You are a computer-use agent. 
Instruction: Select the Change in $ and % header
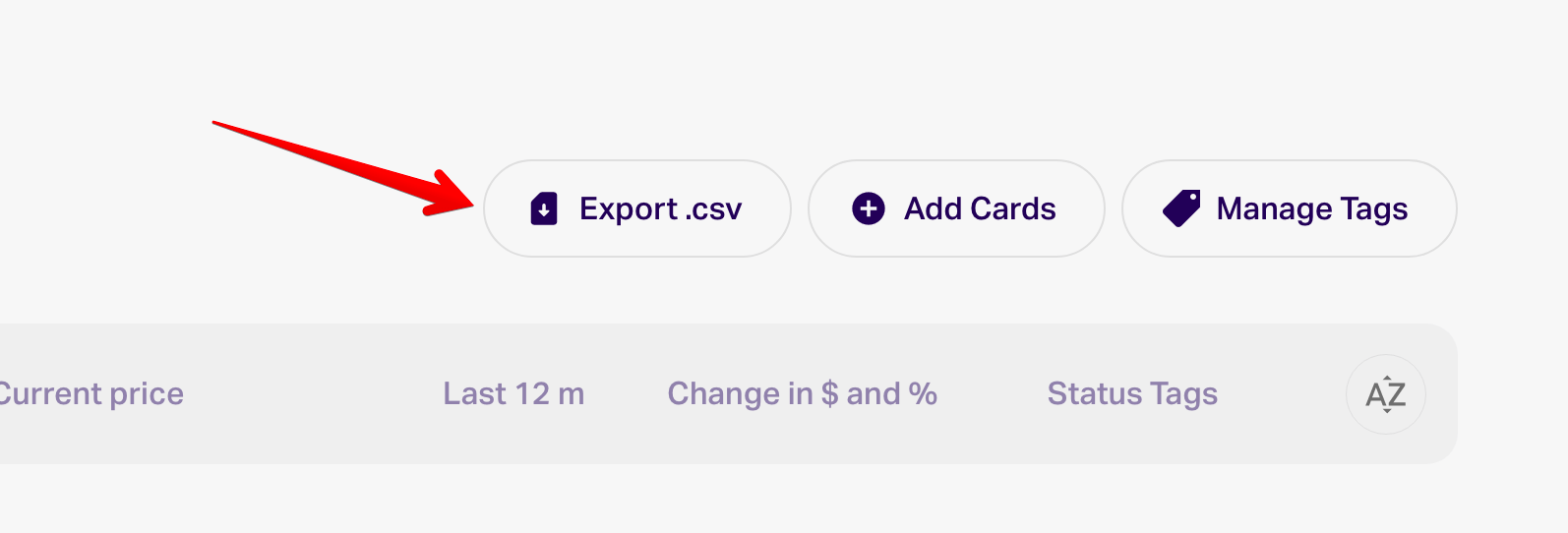point(802,393)
